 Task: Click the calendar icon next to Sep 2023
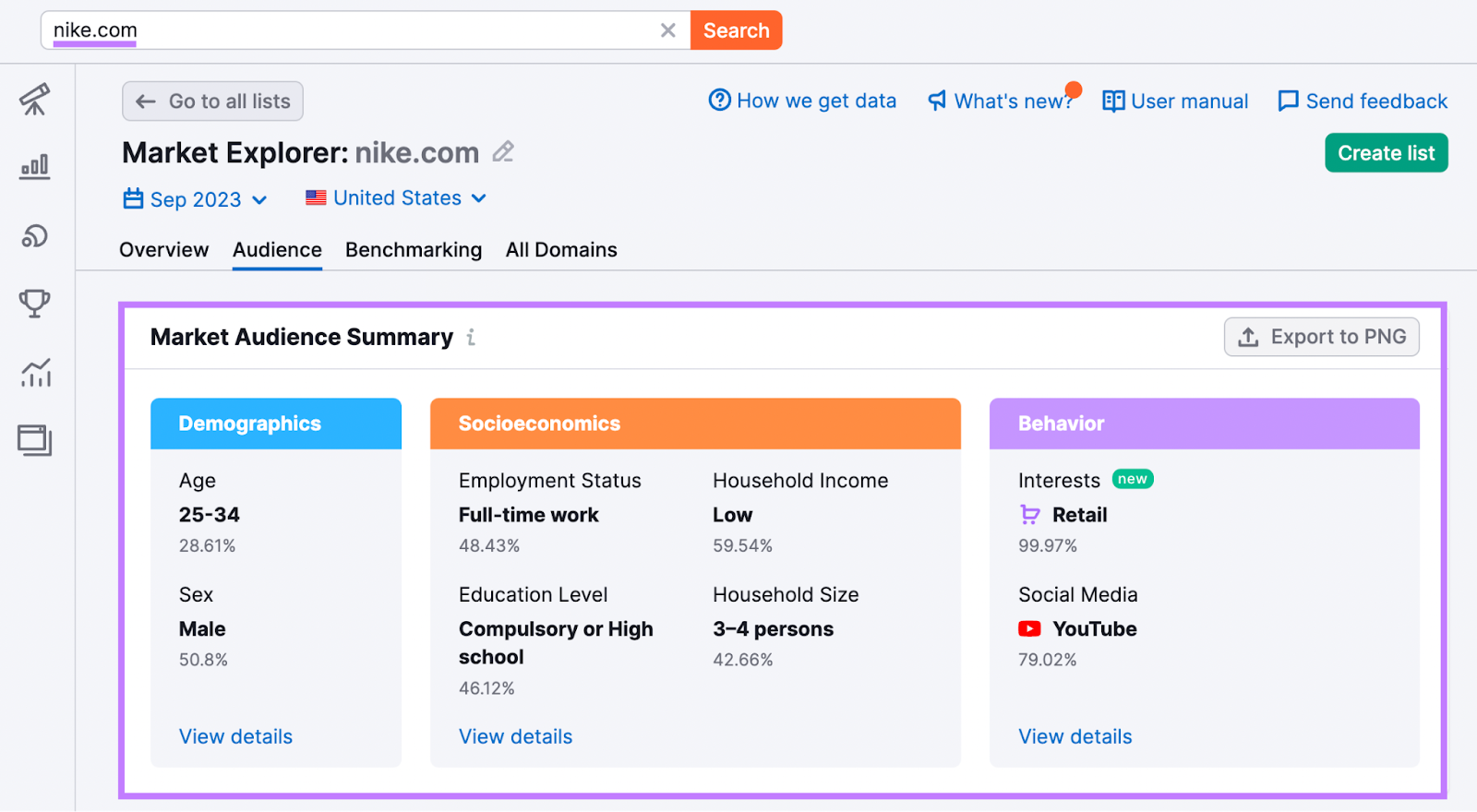[x=133, y=198]
